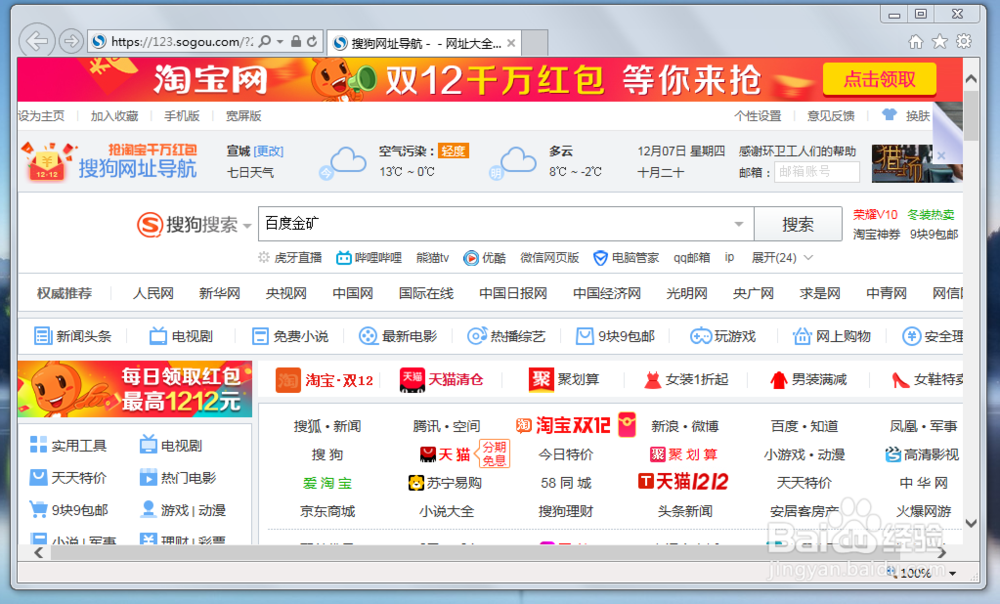Click the 优酷 play icon
The image size is (1000, 604).
click(469, 257)
